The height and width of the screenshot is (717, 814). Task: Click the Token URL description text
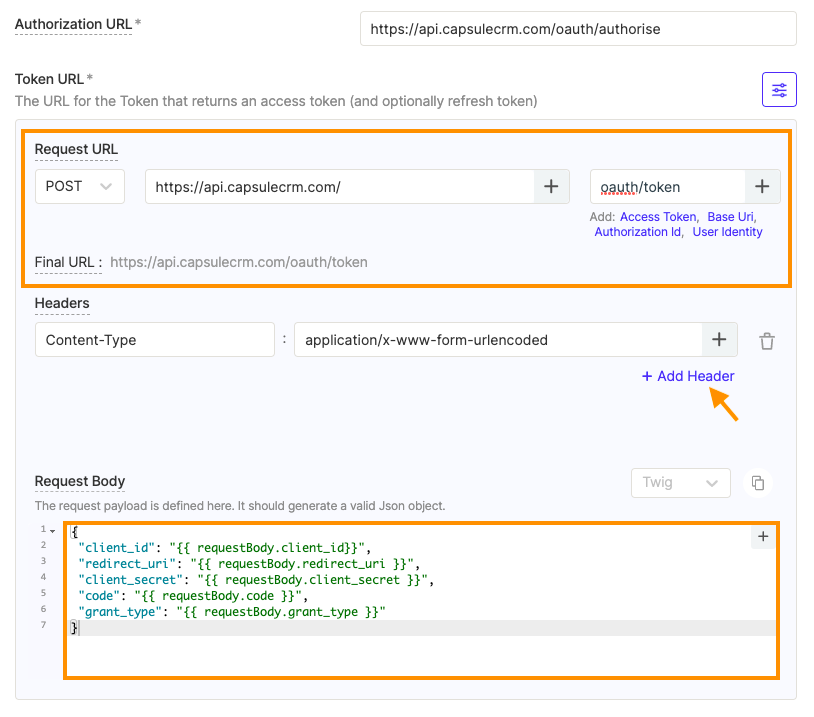coord(276,101)
